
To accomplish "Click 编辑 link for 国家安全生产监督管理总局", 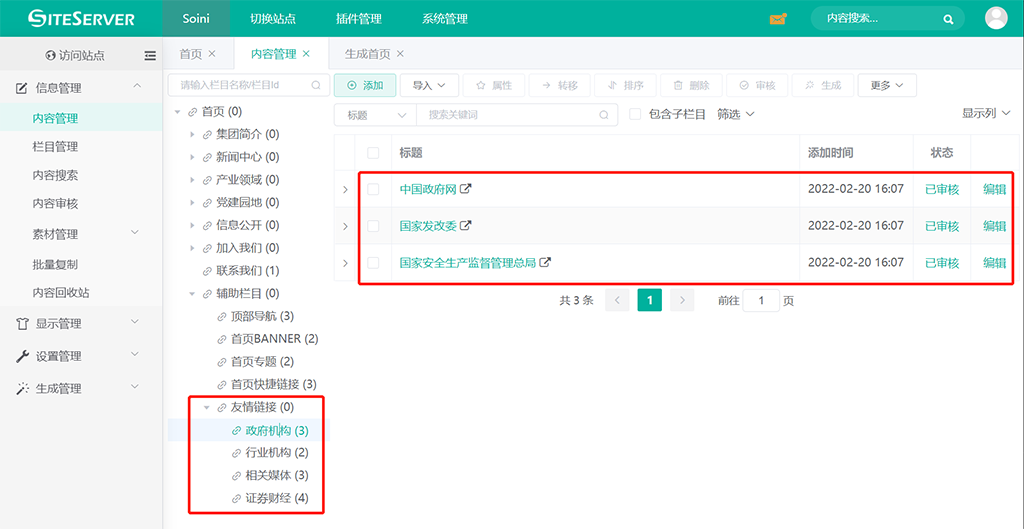I will pos(994,263).
